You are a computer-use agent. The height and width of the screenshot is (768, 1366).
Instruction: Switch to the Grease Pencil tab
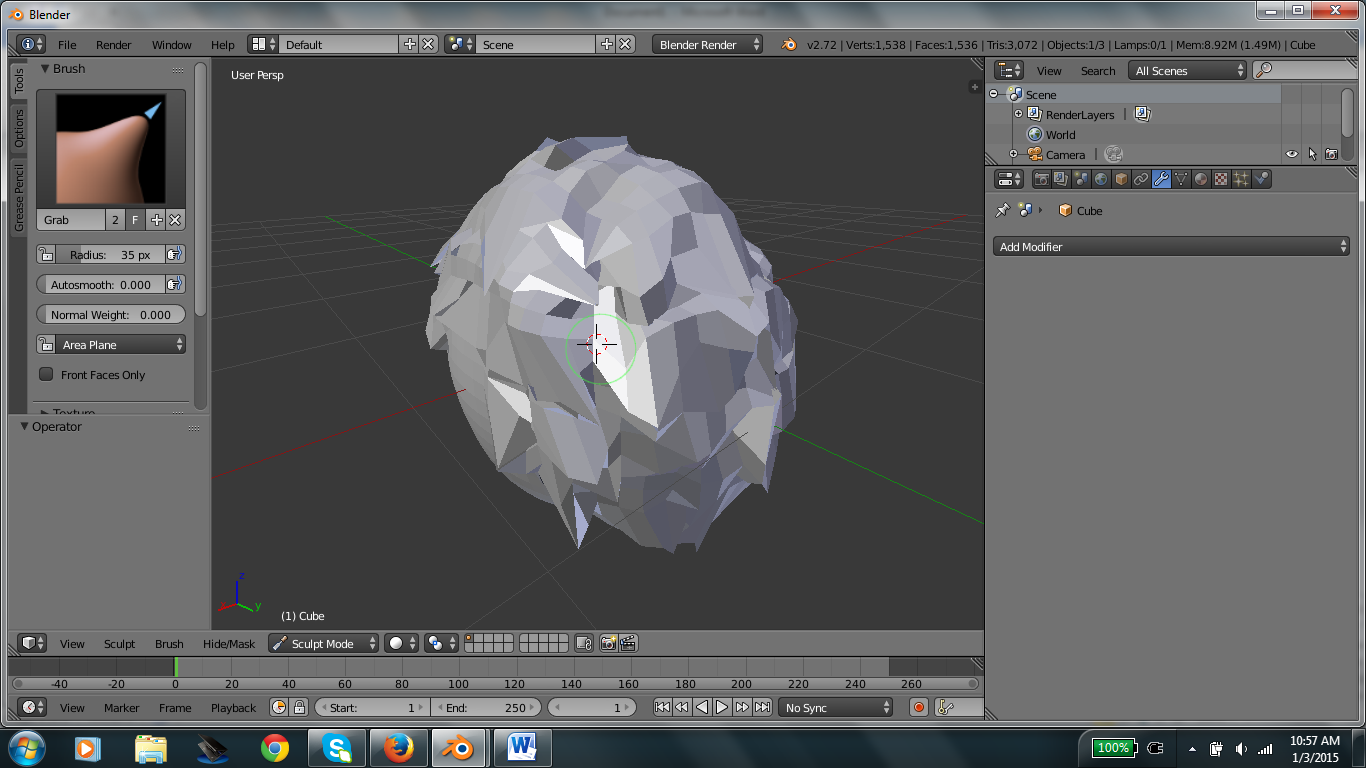click(x=19, y=198)
